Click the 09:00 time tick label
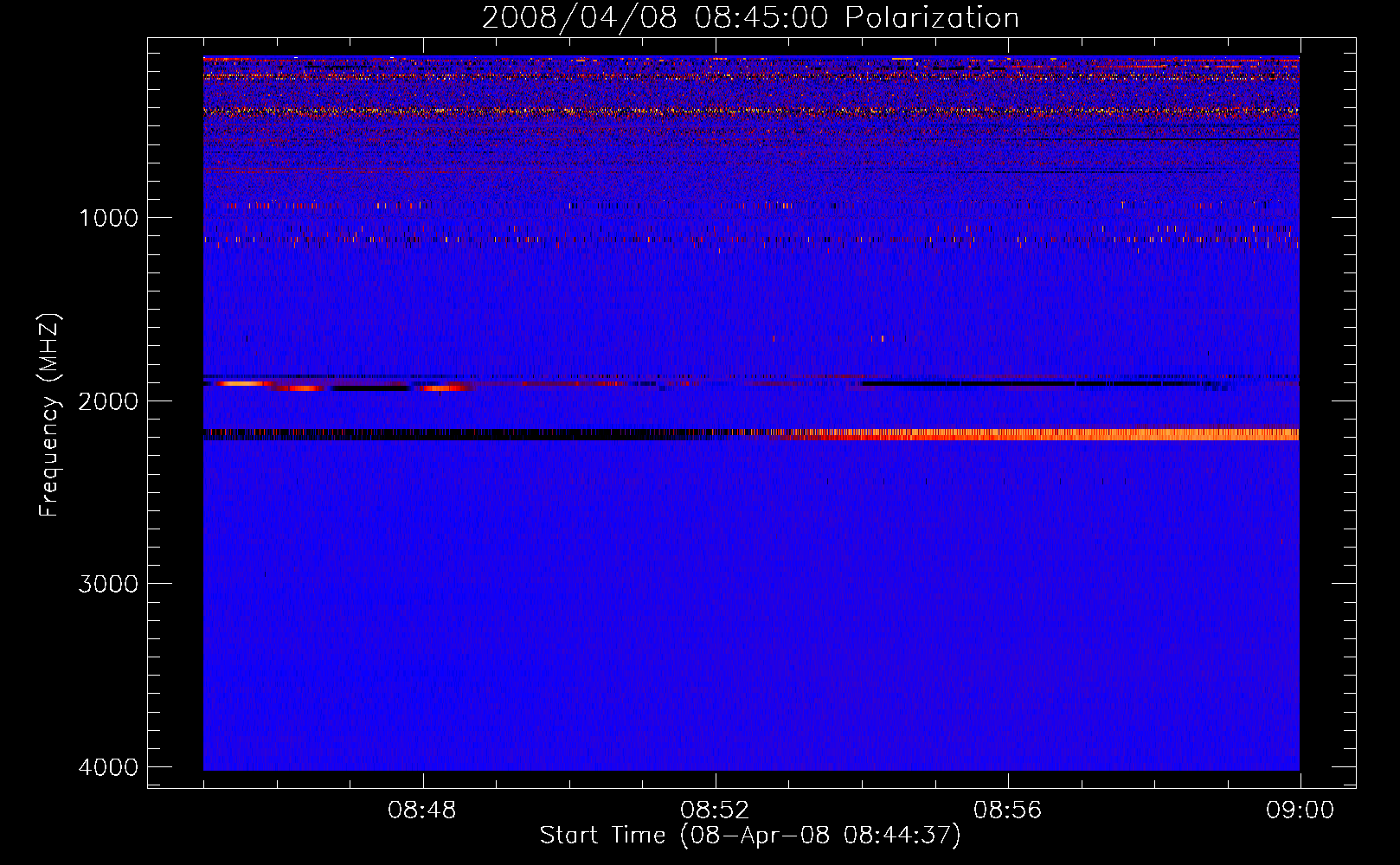 pyautogui.click(x=1300, y=811)
